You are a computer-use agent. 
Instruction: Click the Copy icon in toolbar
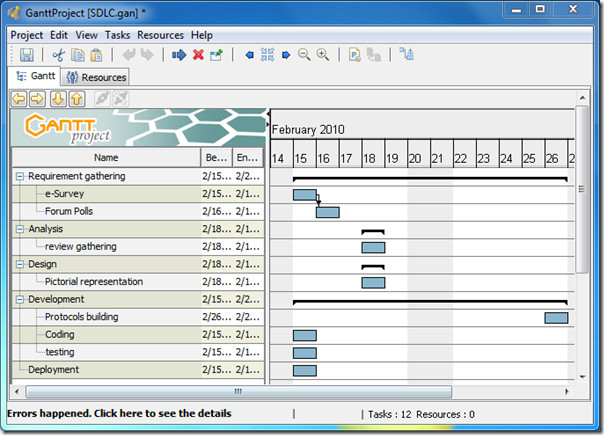tap(78, 55)
